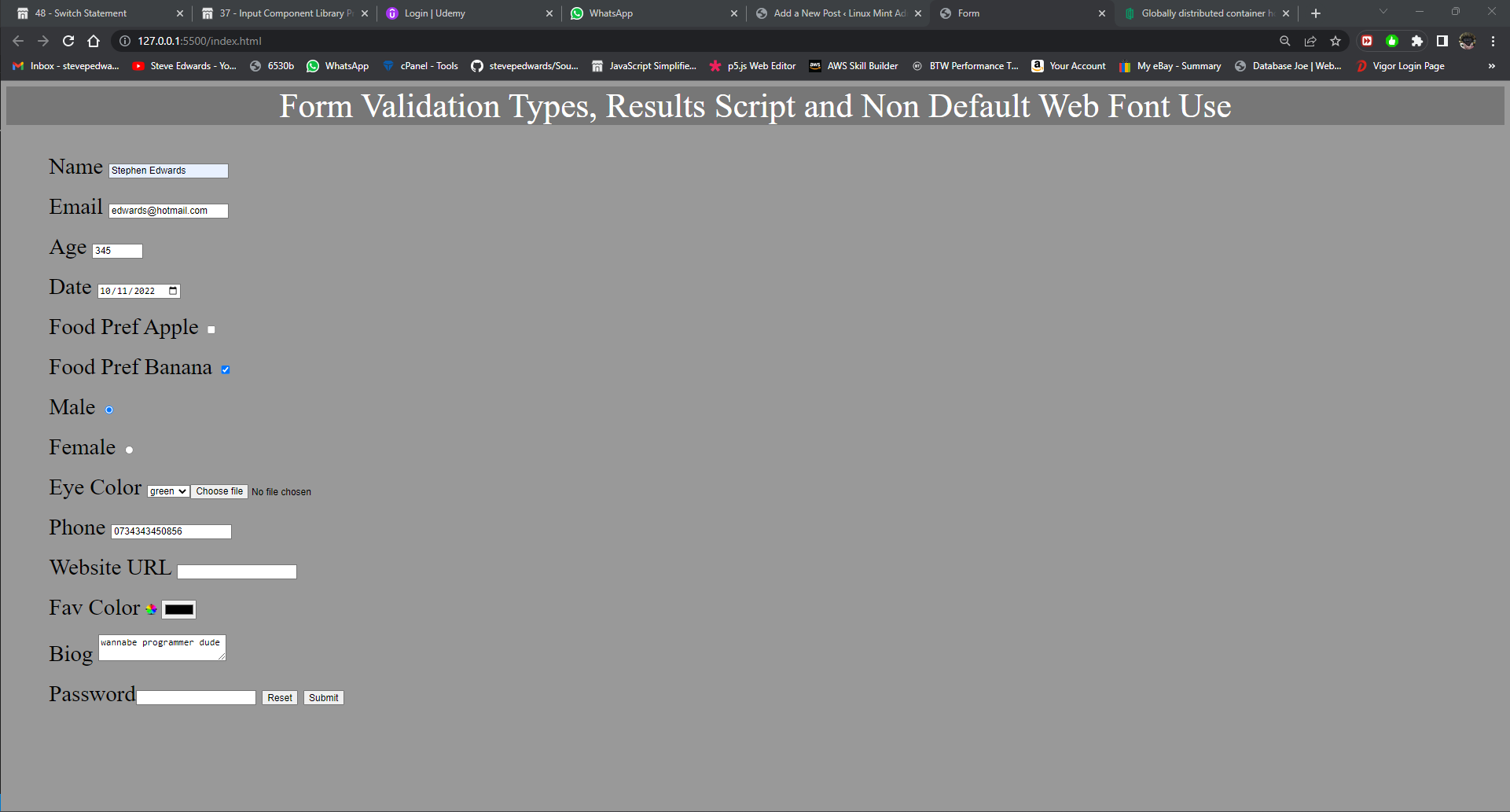The height and width of the screenshot is (812, 1510).
Task: Click the Home icon in the toolbar
Action: (x=94, y=41)
